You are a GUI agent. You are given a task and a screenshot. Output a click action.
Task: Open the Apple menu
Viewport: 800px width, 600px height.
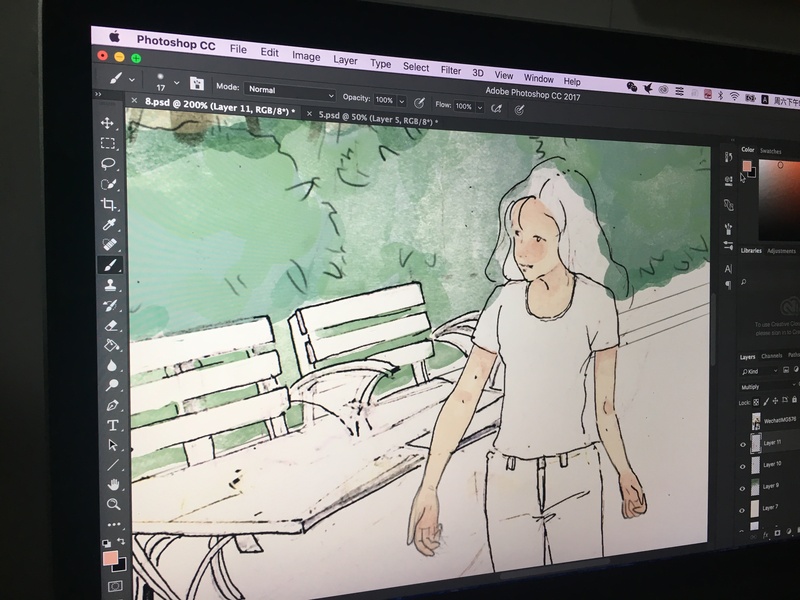[115, 37]
